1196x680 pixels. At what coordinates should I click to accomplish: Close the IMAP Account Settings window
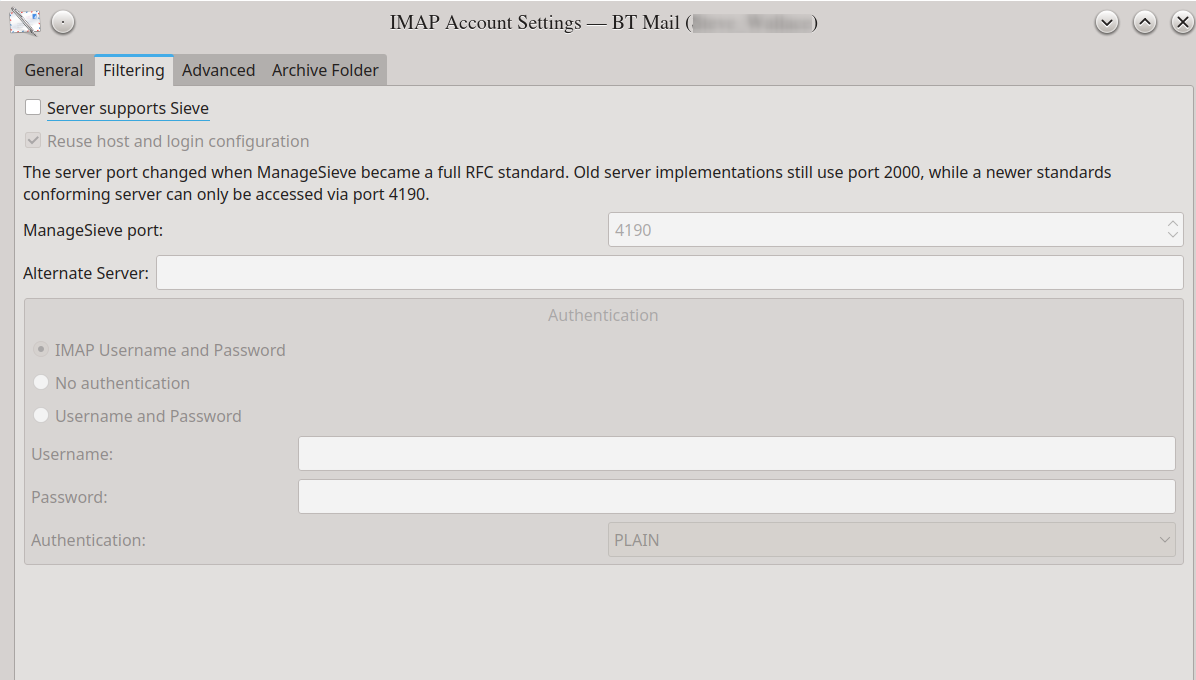1182,22
